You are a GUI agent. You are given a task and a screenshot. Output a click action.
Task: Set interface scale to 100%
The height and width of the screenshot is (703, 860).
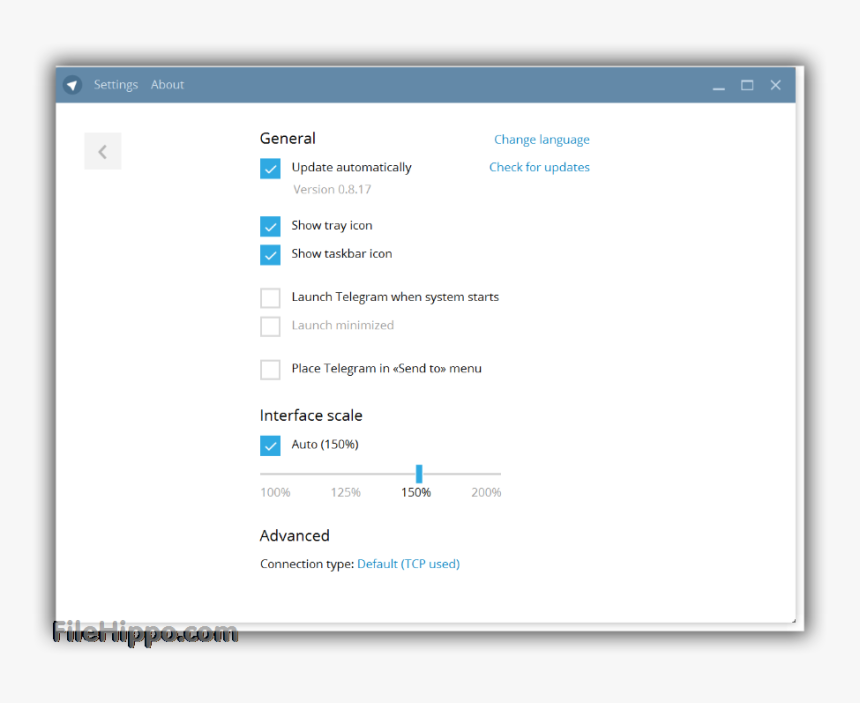click(x=275, y=492)
